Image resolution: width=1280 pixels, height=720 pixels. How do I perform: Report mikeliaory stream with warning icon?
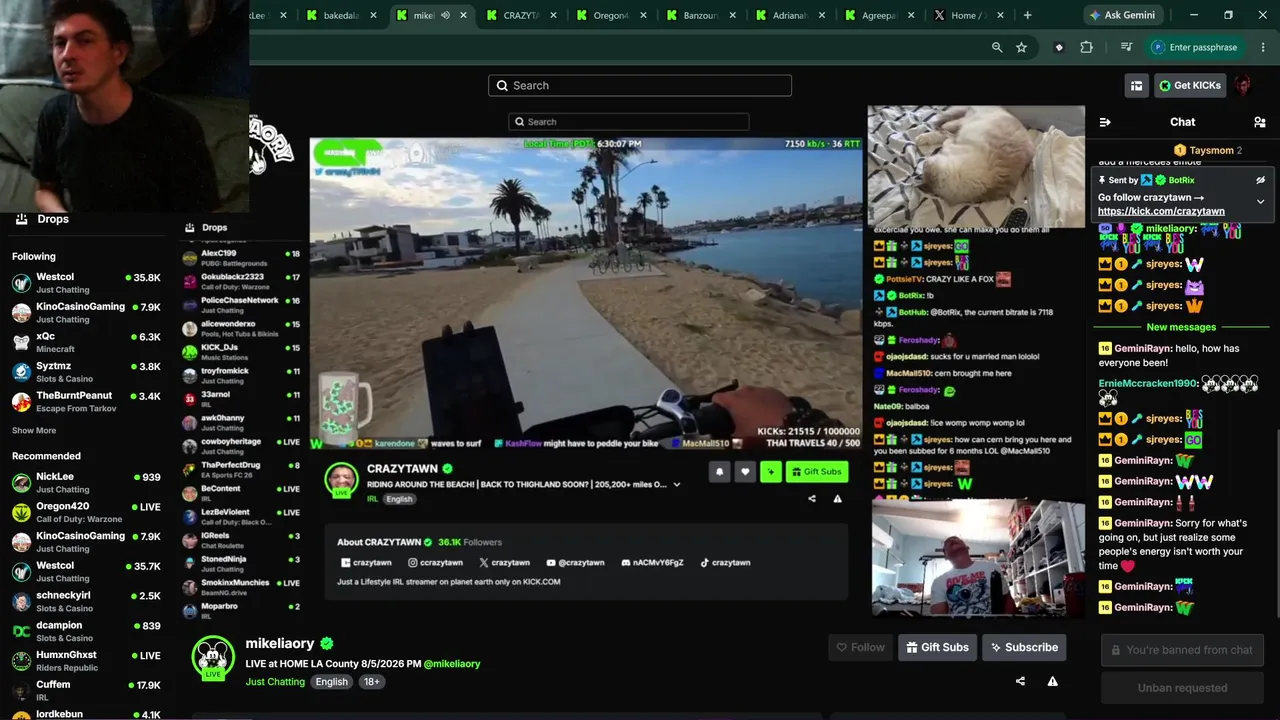click(1052, 681)
